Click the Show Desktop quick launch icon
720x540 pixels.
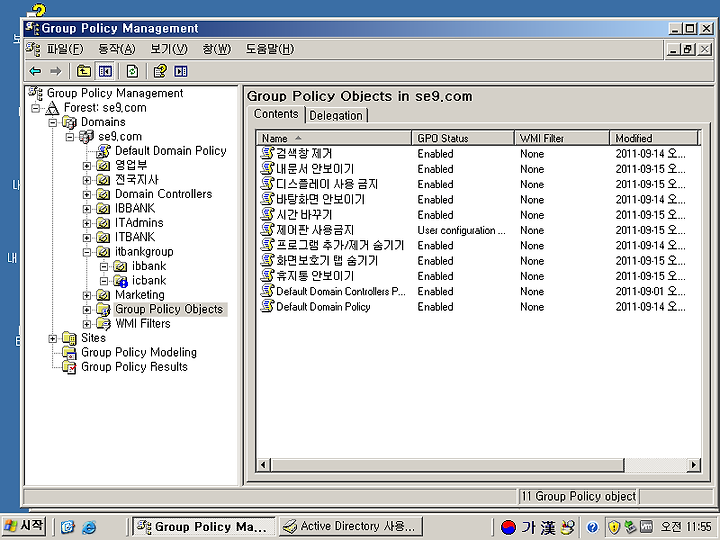pyautogui.click(x=68, y=527)
